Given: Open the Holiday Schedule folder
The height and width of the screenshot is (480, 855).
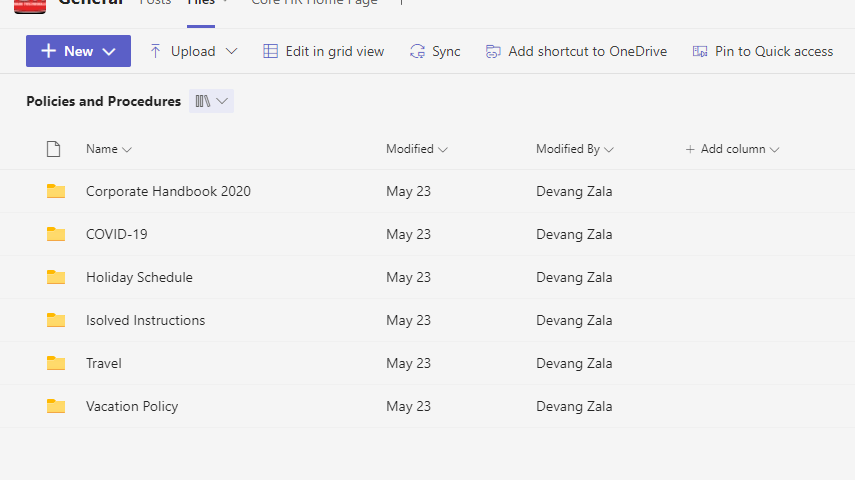Looking at the screenshot, I should pyautogui.click(x=139, y=277).
